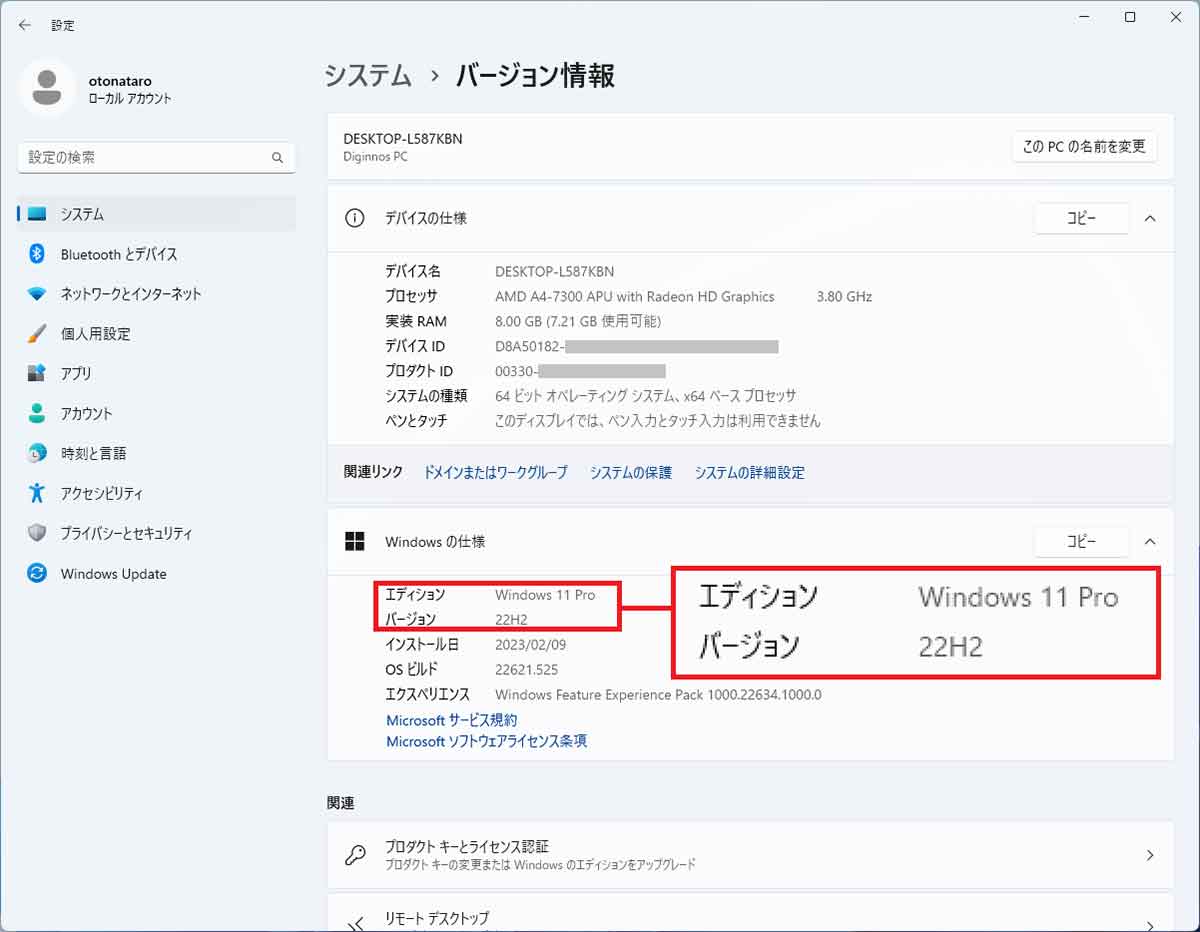This screenshot has height=932, width=1200.
Task: Open プロダクト キーとライセンス認証 chevron arrow
Action: [1150, 855]
